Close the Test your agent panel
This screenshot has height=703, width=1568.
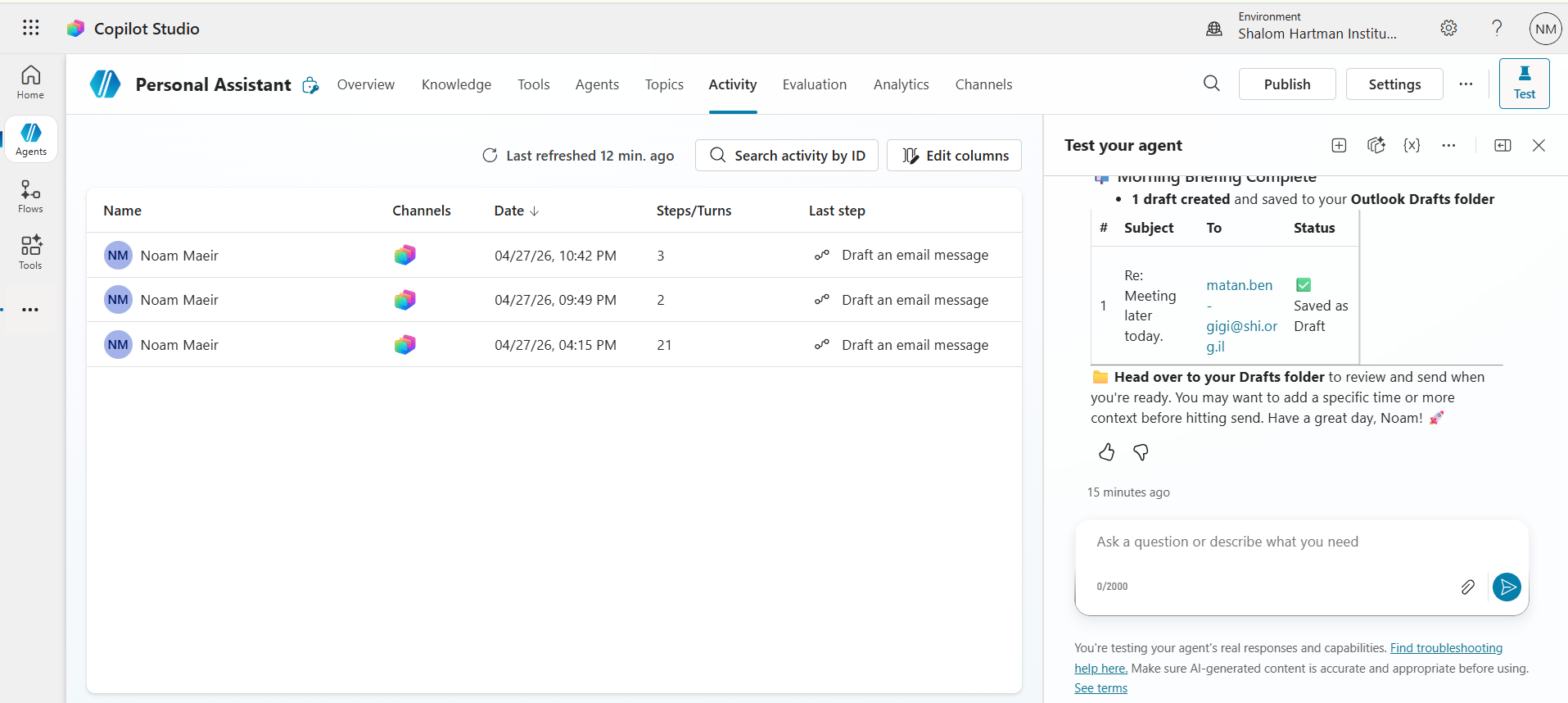[x=1539, y=145]
